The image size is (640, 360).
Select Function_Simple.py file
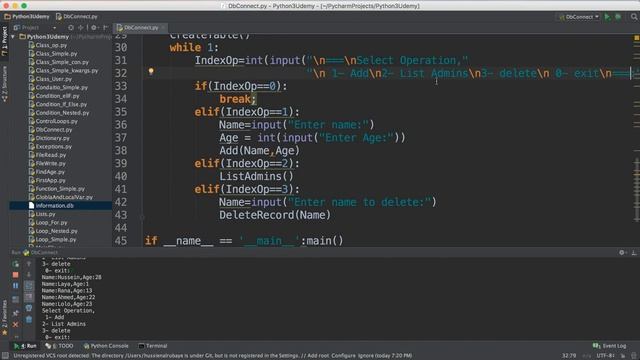pyautogui.click(x=57, y=189)
